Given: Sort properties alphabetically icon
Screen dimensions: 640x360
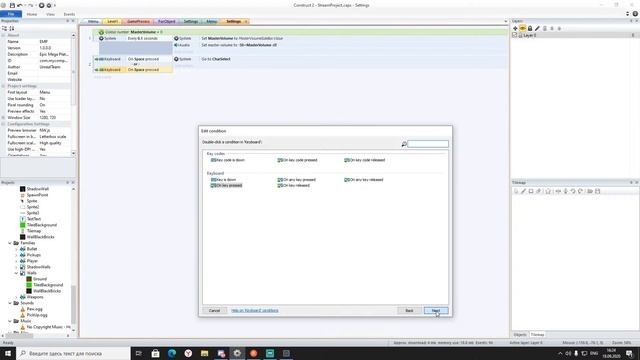Looking at the screenshot, I should [12, 29].
